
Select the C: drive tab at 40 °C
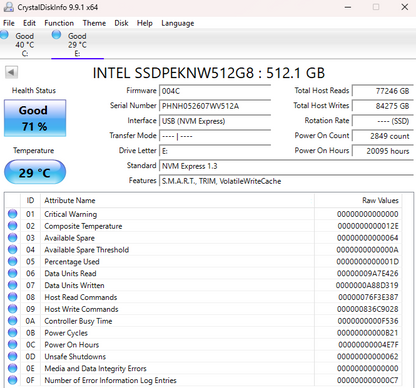click(x=25, y=44)
